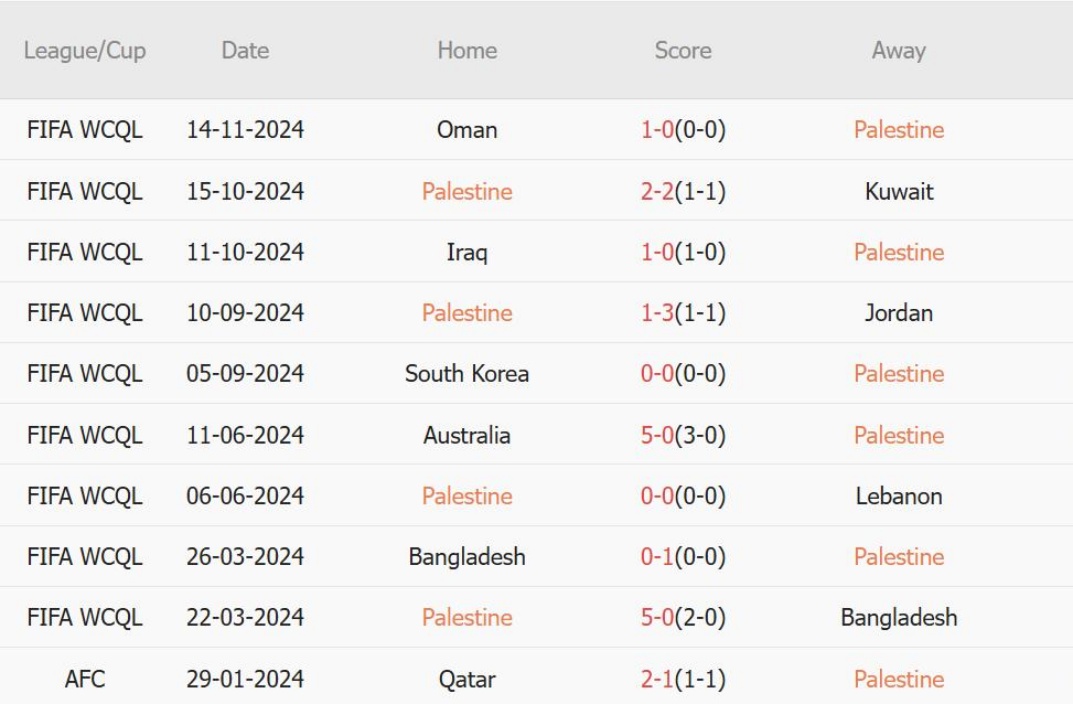Select Kuwait in the Away column

pyautogui.click(x=898, y=191)
